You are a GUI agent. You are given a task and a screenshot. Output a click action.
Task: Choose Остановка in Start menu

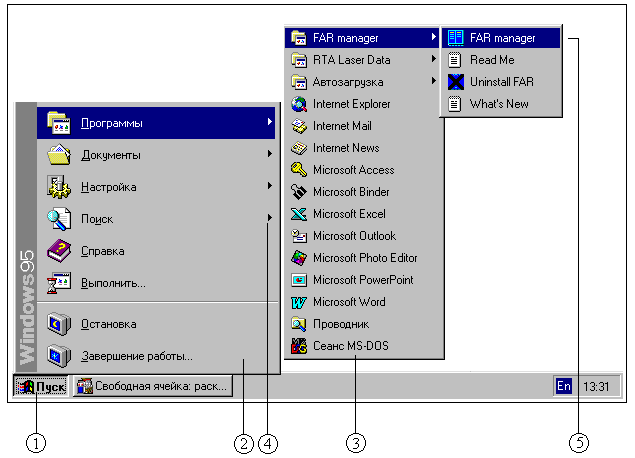pyautogui.click(x=156, y=324)
